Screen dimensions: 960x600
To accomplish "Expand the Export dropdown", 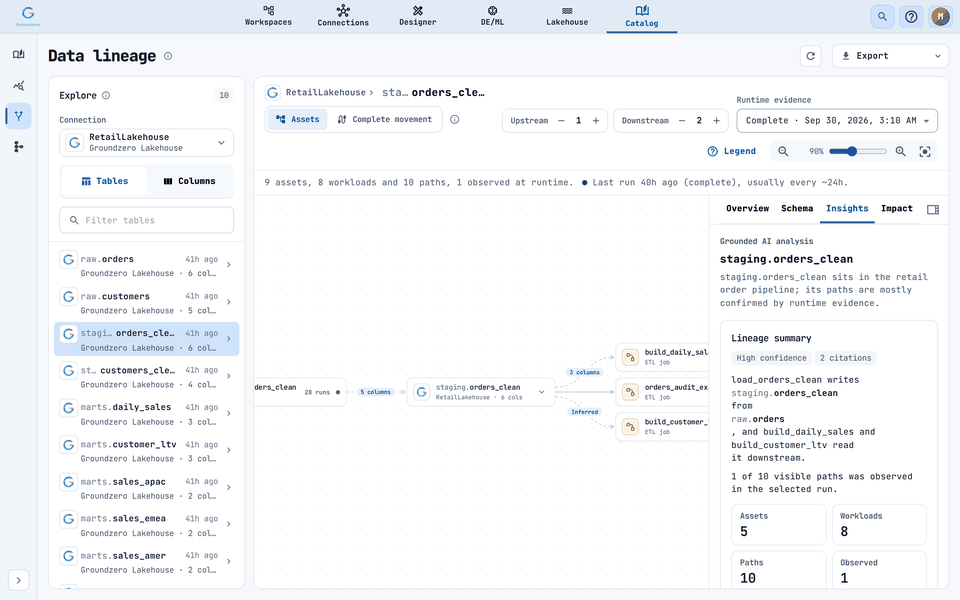I will coord(890,56).
